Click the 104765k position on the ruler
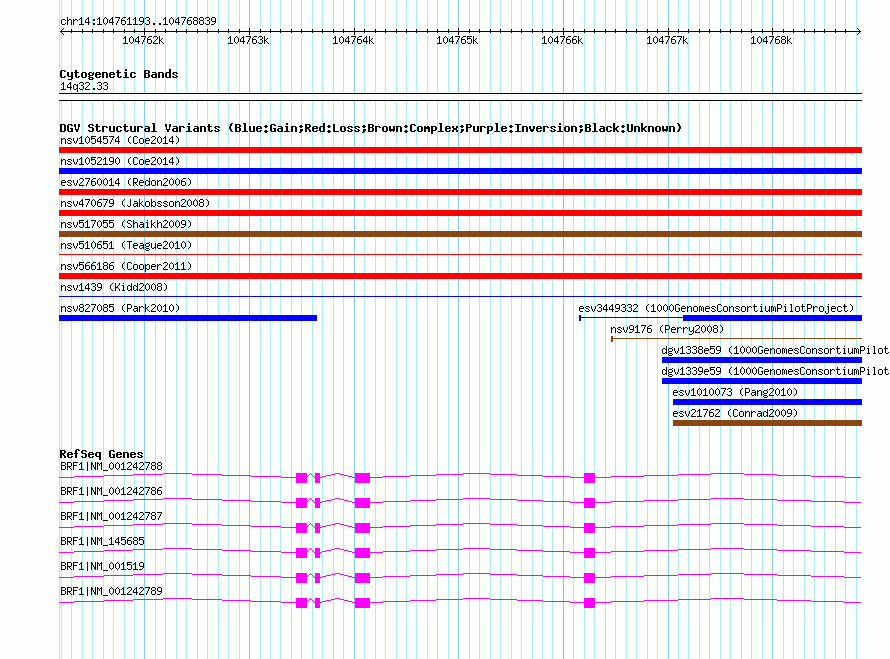The image size is (890, 659). [x=458, y=40]
